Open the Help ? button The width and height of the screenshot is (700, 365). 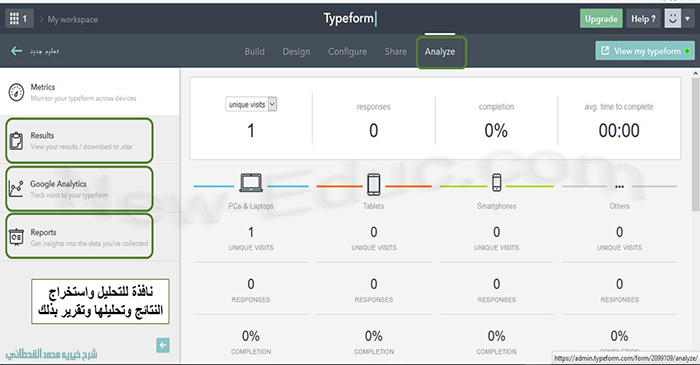[643, 19]
